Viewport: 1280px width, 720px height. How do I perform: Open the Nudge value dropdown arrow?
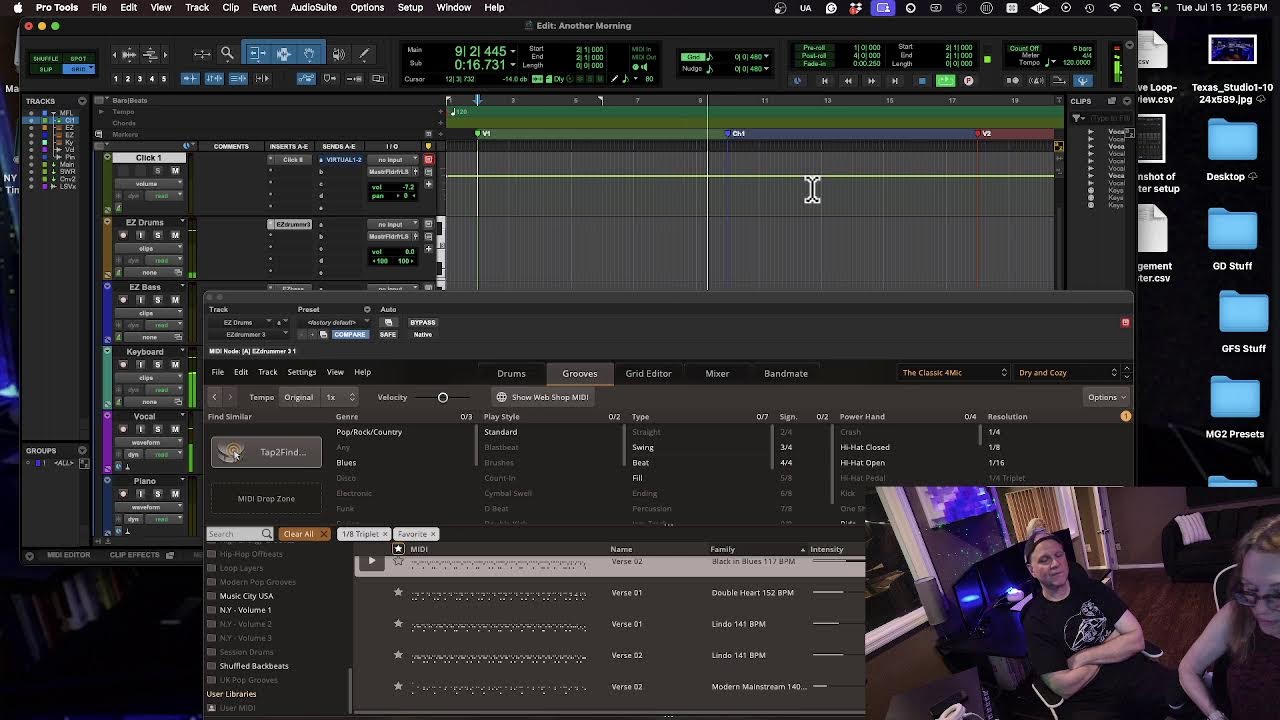click(768, 69)
